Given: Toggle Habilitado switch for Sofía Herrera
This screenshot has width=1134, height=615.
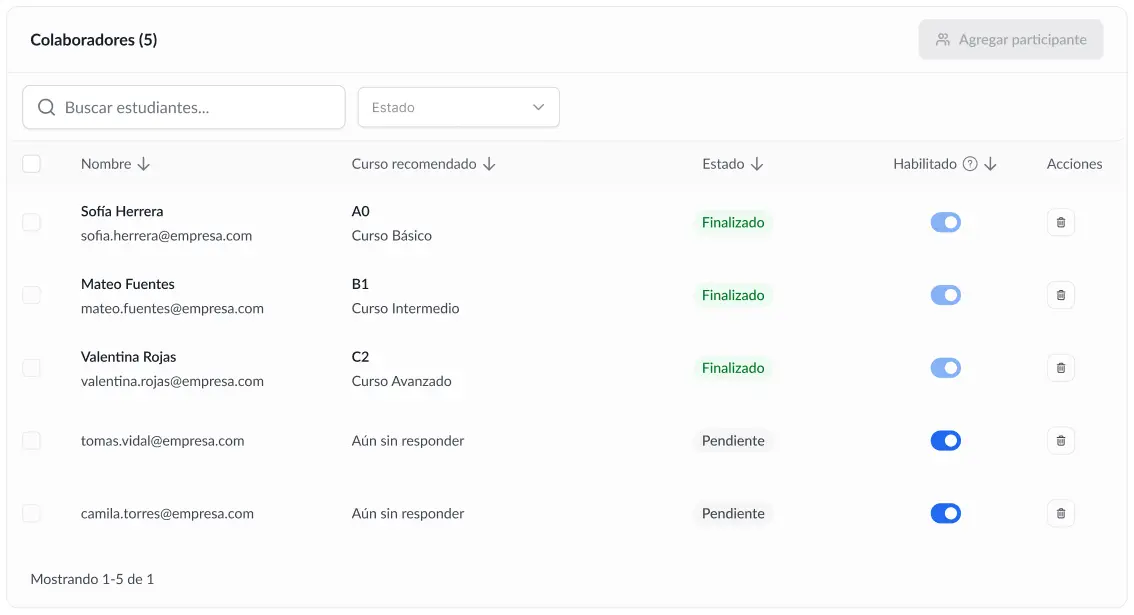Looking at the screenshot, I should [x=945, y=222].
